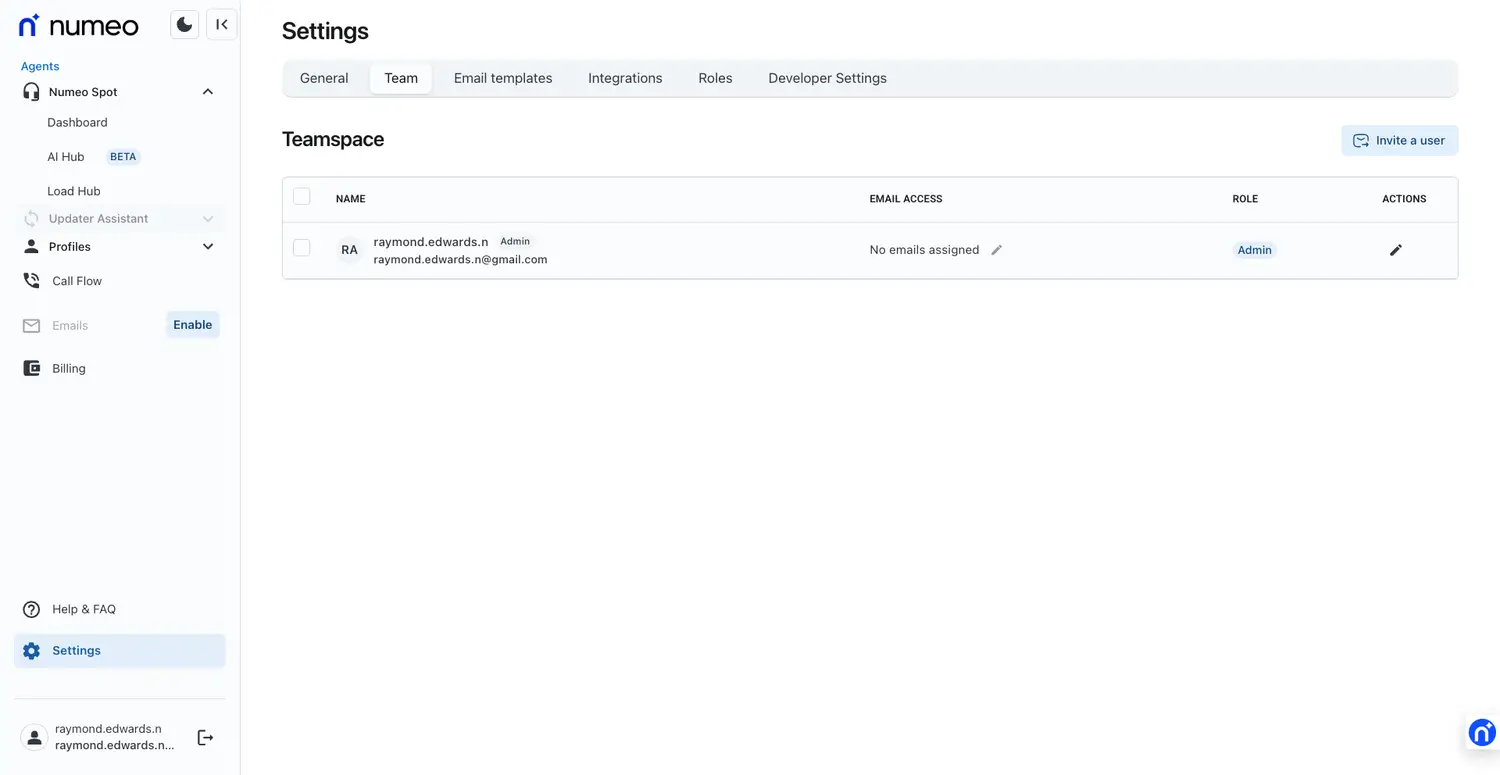This screenshot has height=775, width=1500.
Task: Open Help & FAQ page
Action: (x=84, y=609)
